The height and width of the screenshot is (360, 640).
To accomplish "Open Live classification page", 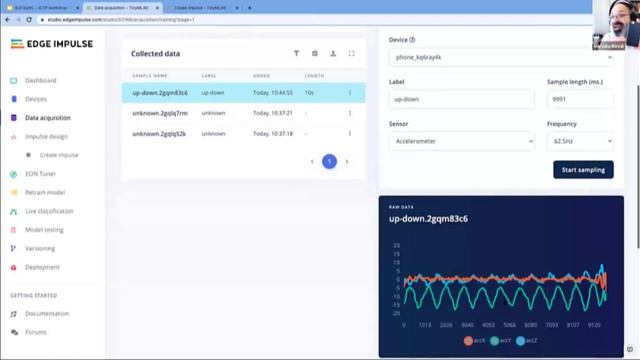I will pos(49,211).
